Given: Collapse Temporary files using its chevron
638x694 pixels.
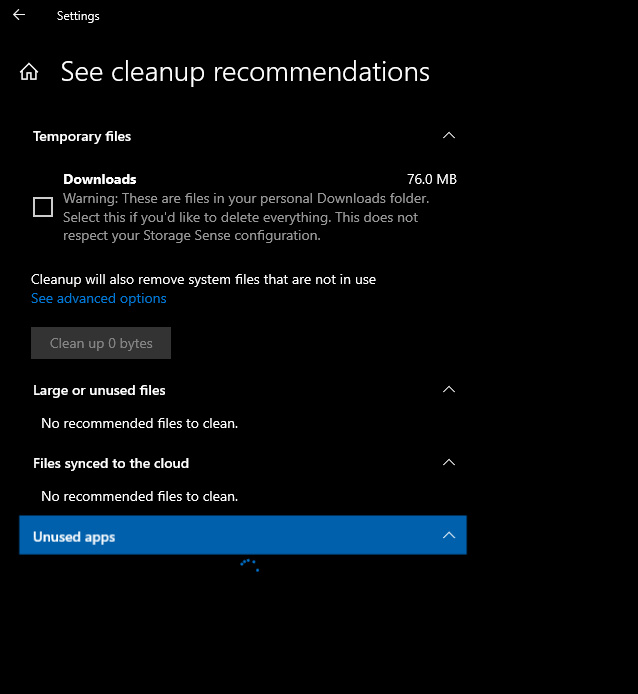Looking at the screenshot, I should click(x=449, y=136).
